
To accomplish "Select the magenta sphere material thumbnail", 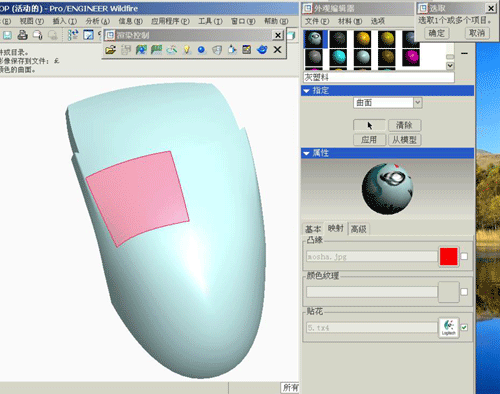I will pos(411,57).
